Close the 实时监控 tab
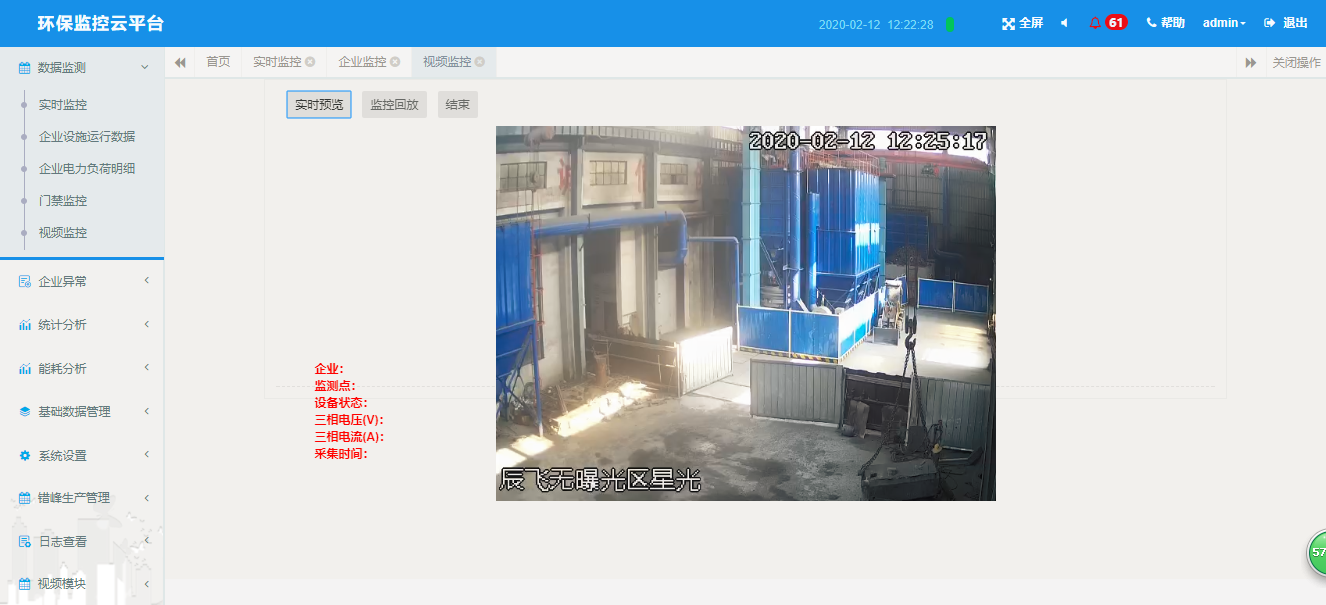The image size is (1326, 605). click(x=310, y=62)
